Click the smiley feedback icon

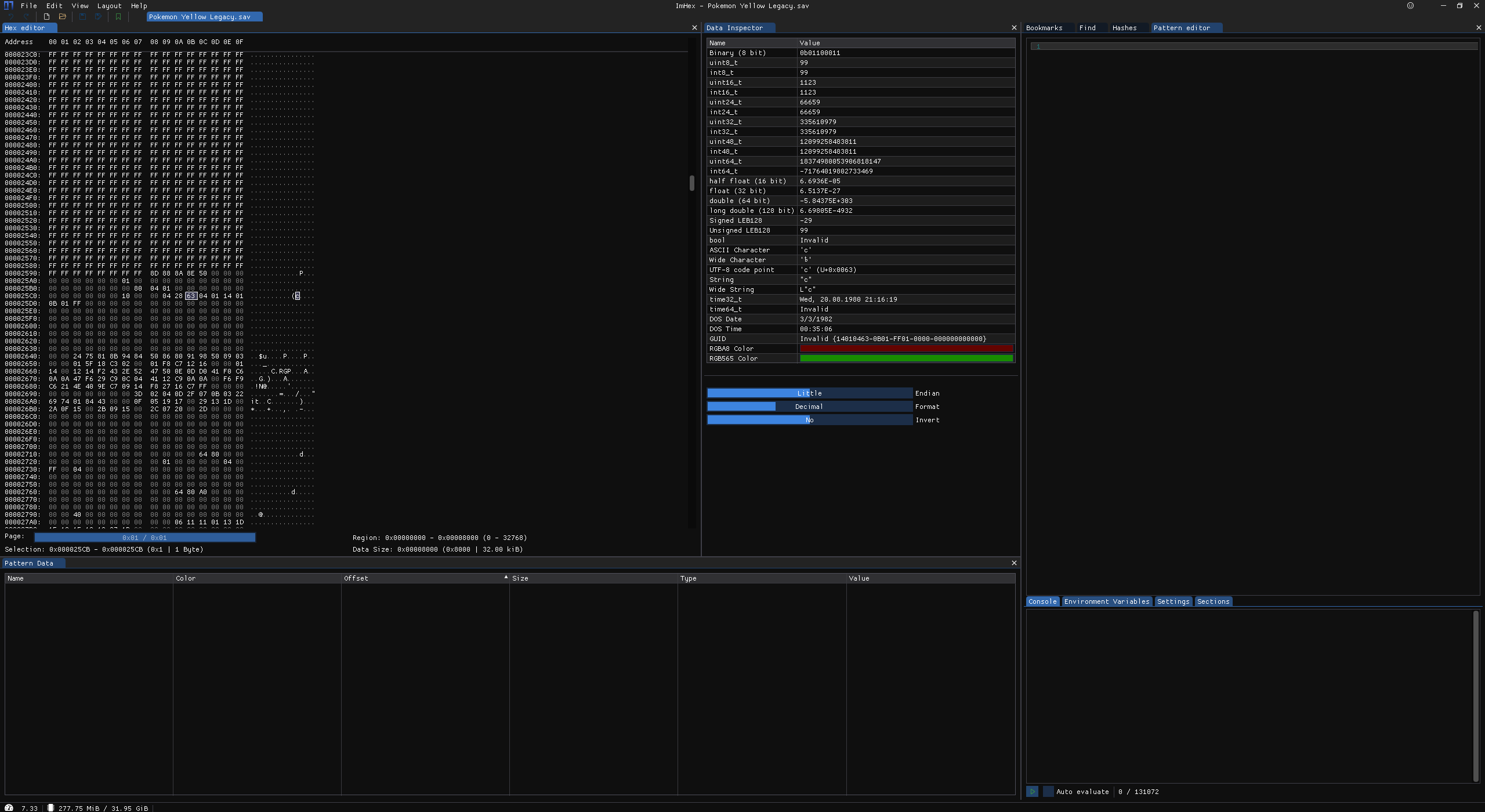pos(1410,6)
